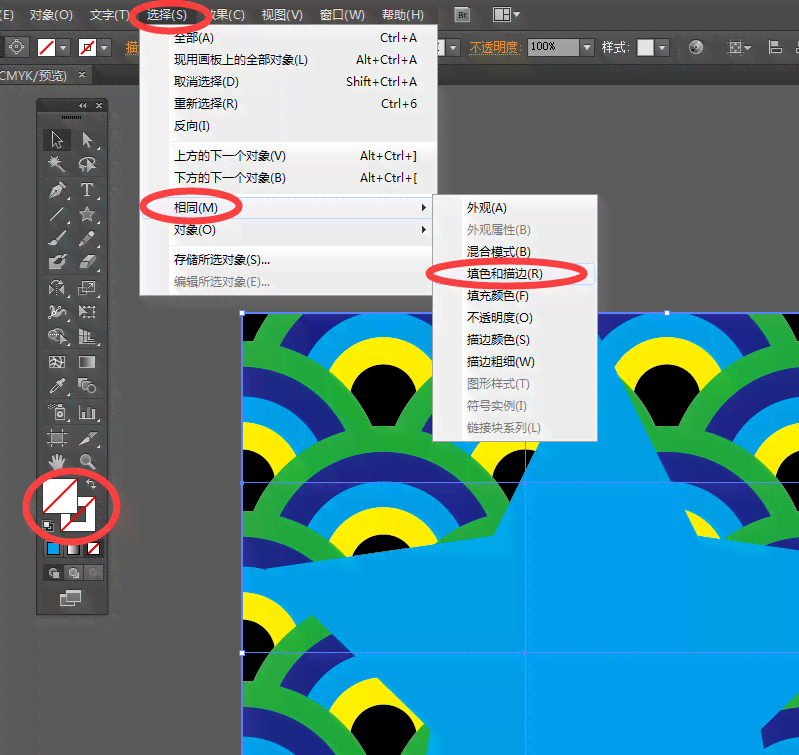Open the 视图(V) menu
Screen dimensions: 799x755
(x=282, y=15)
